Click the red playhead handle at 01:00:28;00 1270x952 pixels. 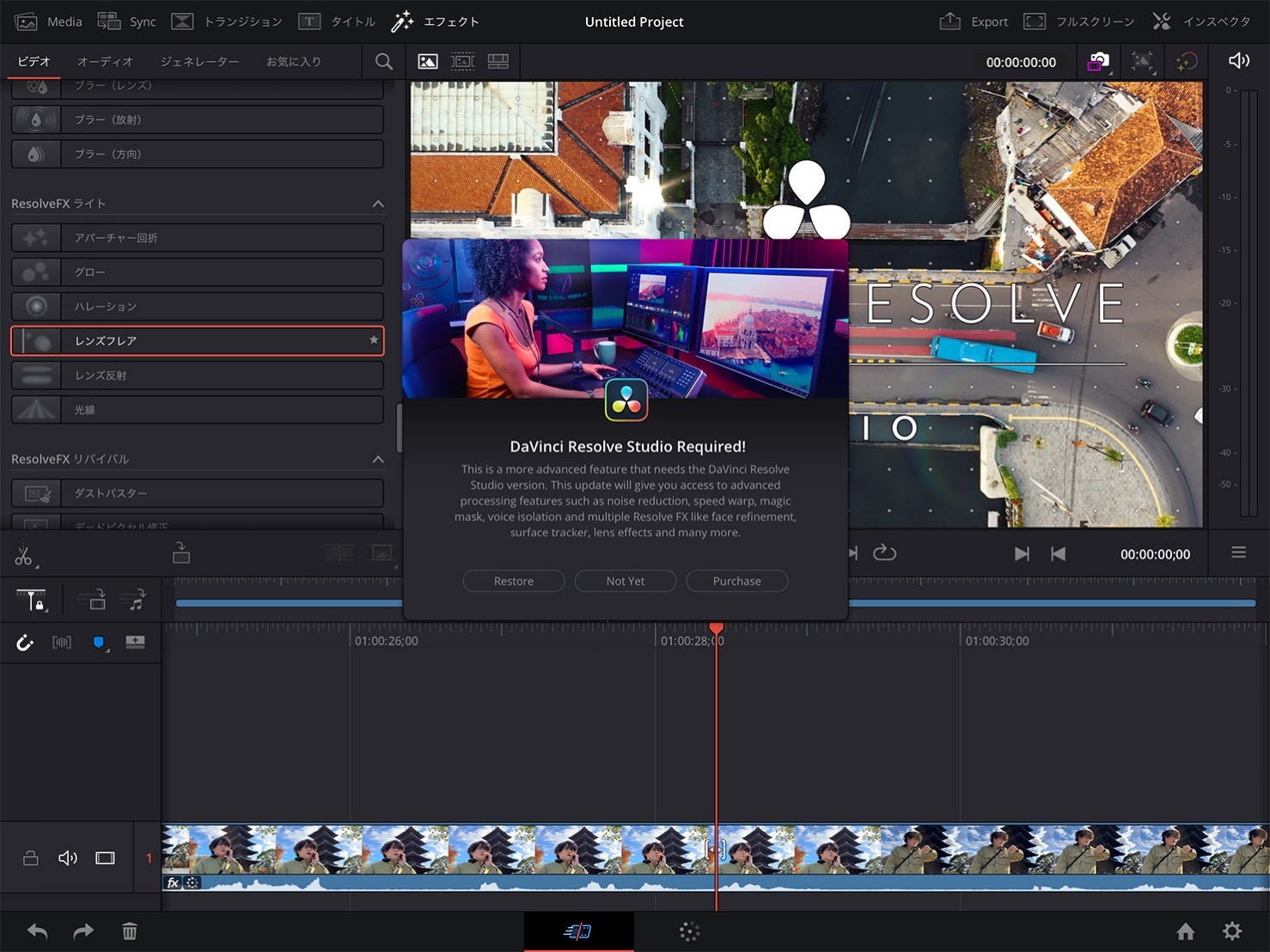(716, 629)
